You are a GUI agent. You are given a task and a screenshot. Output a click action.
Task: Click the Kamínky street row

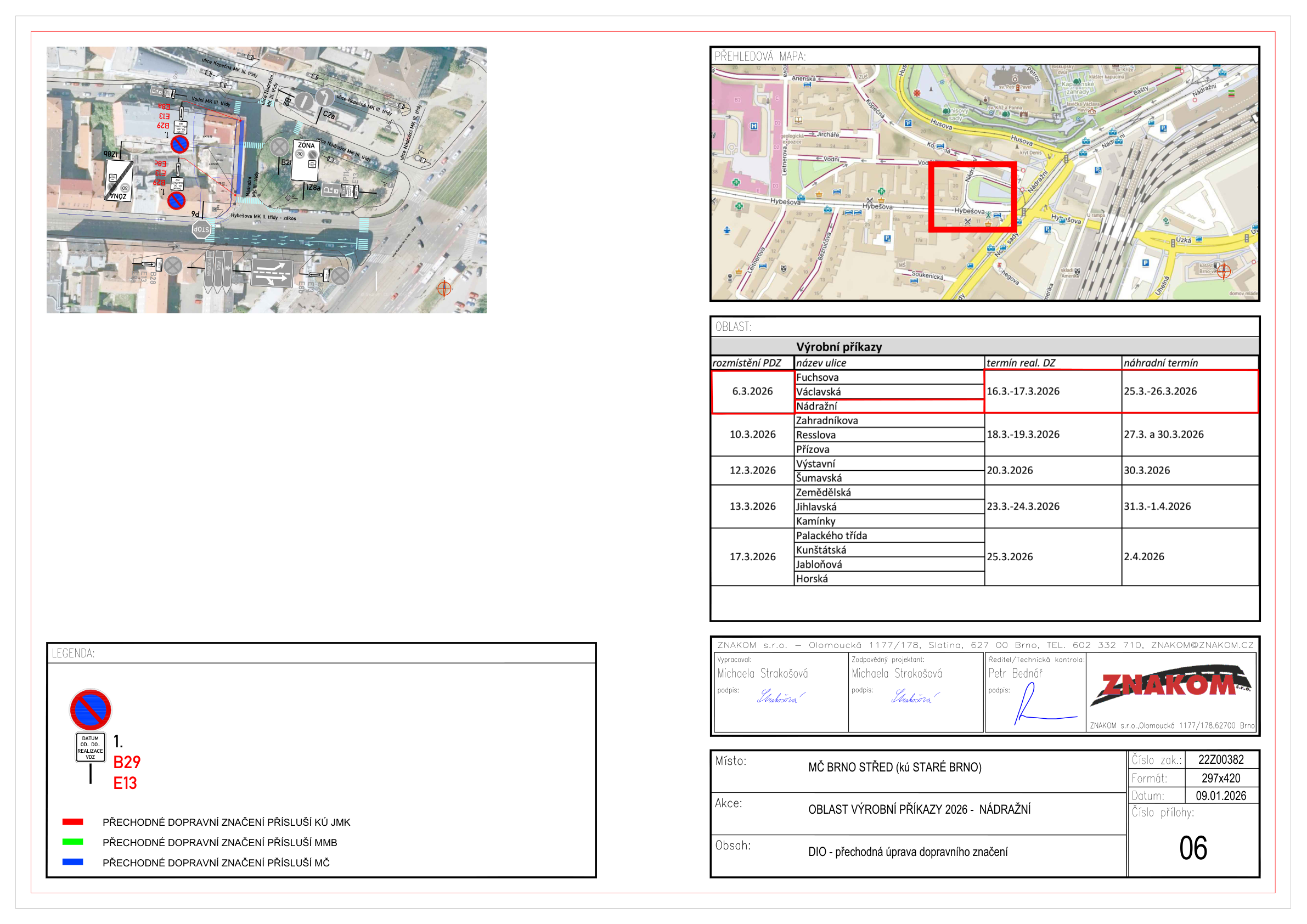tap(889, 521)
